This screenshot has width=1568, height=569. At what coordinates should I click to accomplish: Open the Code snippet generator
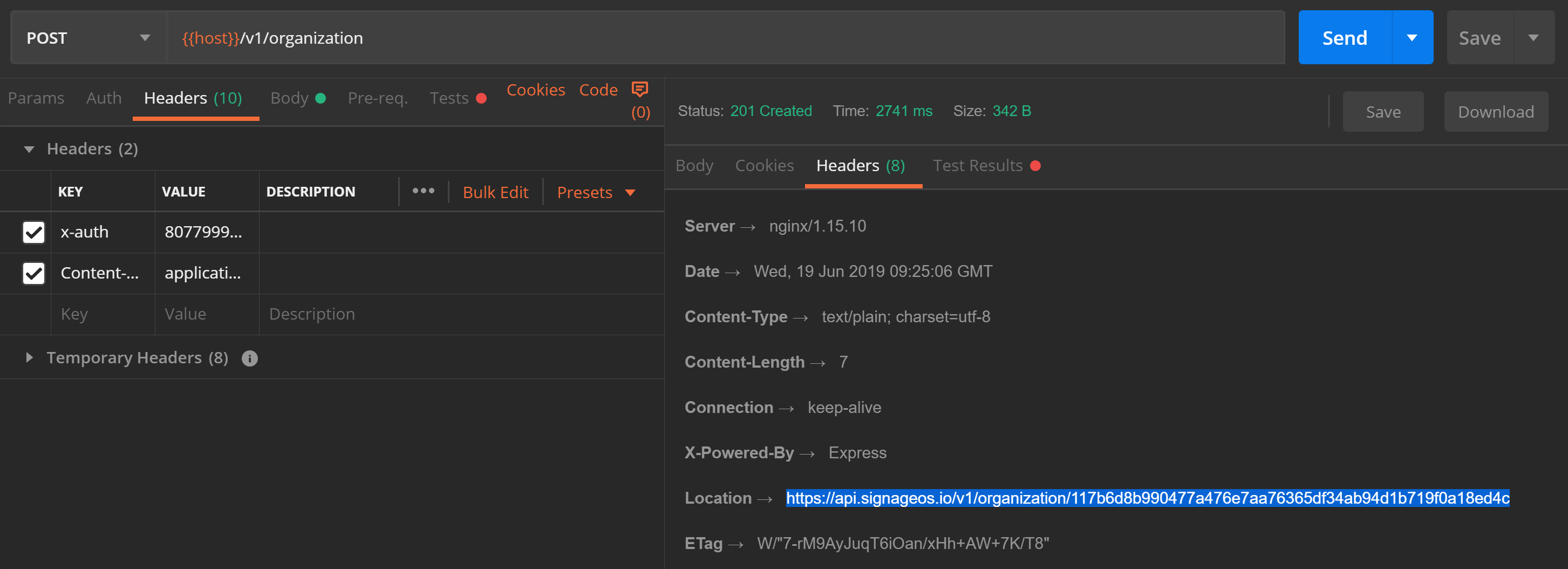(598, 89)
